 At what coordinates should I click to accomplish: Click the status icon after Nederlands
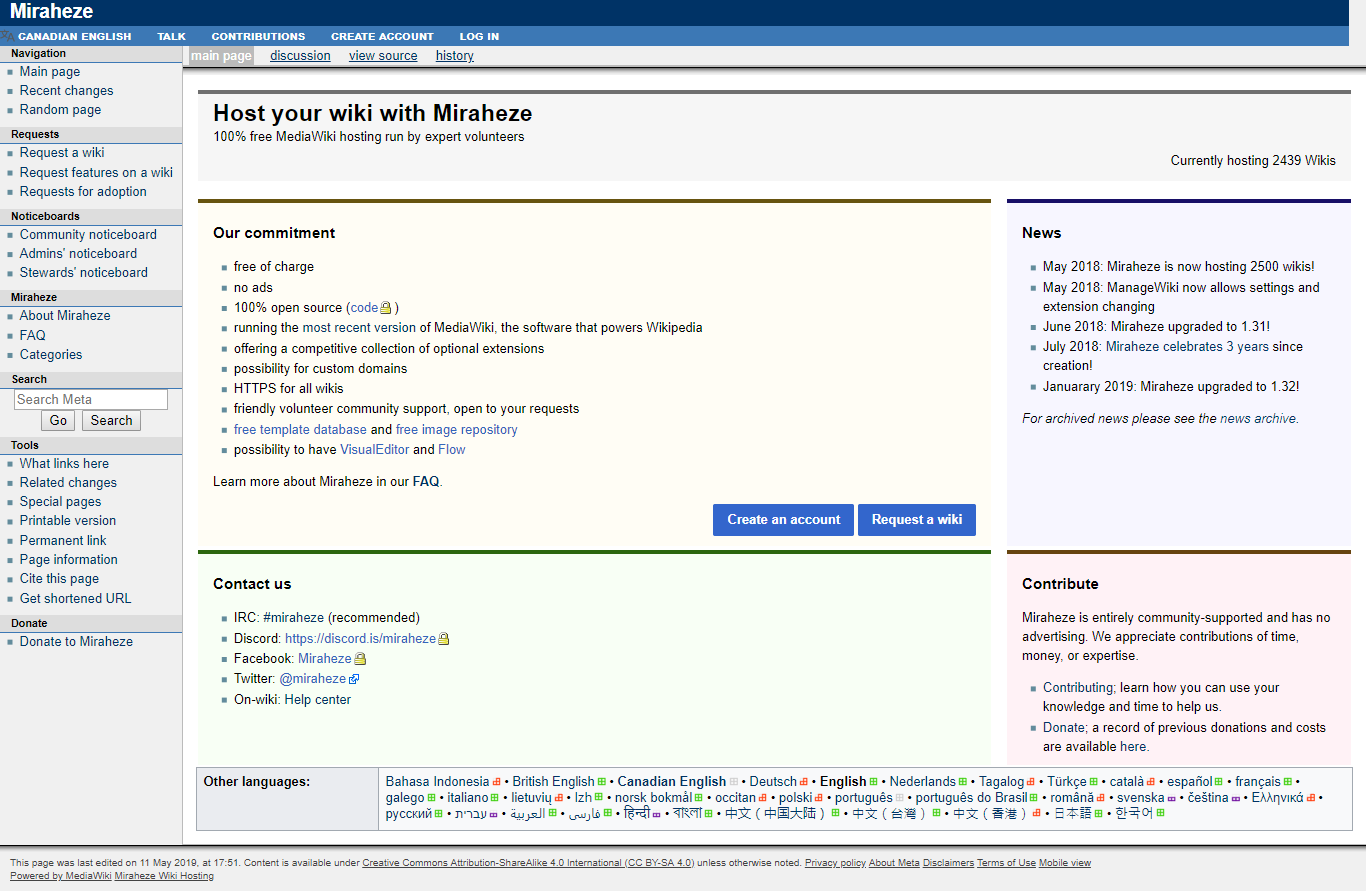click(963, 782)
